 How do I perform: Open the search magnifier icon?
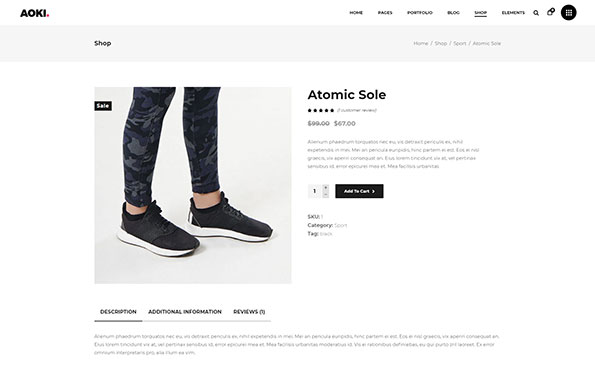tap(536, 13)
